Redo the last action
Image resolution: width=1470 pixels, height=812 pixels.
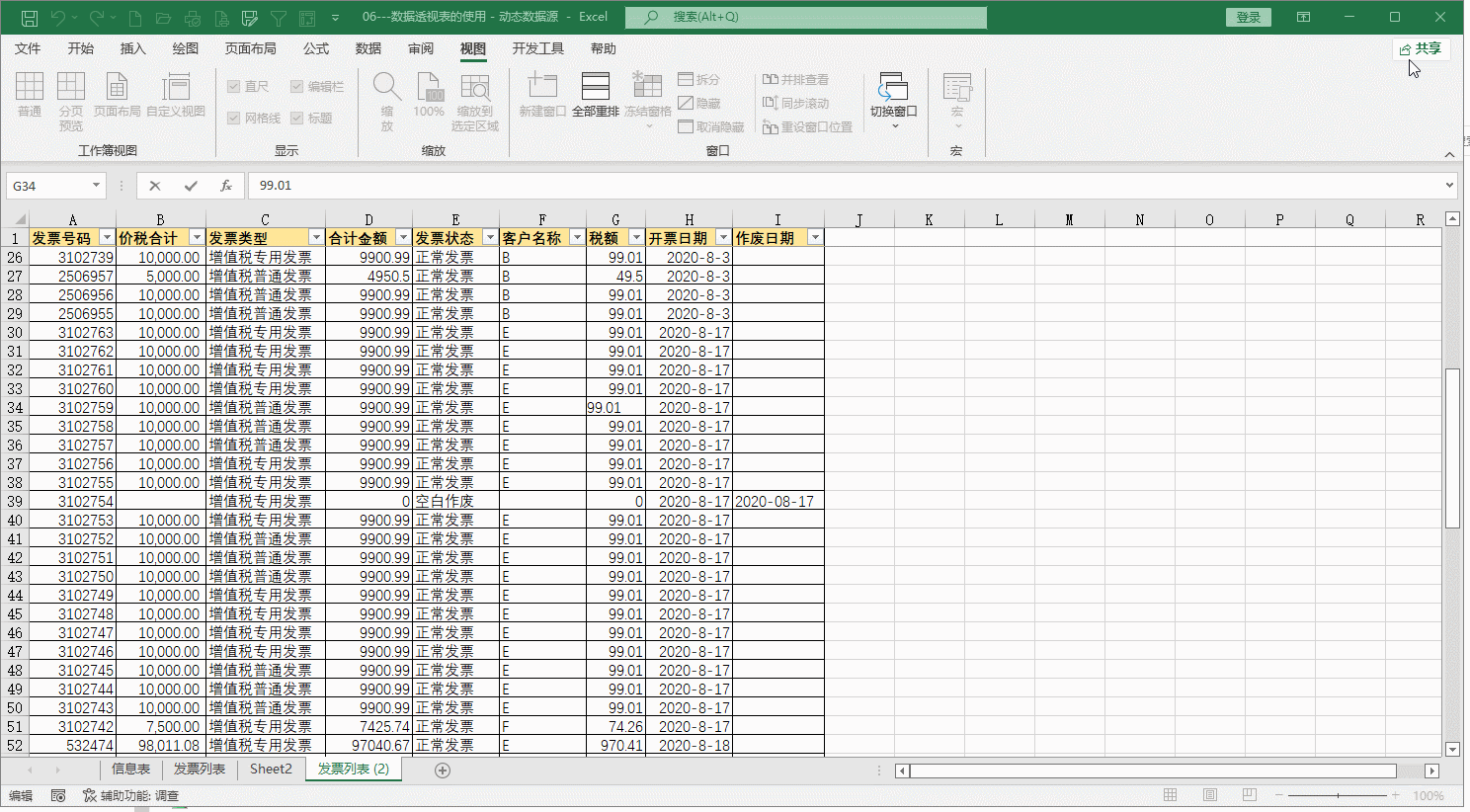[97, 18]
